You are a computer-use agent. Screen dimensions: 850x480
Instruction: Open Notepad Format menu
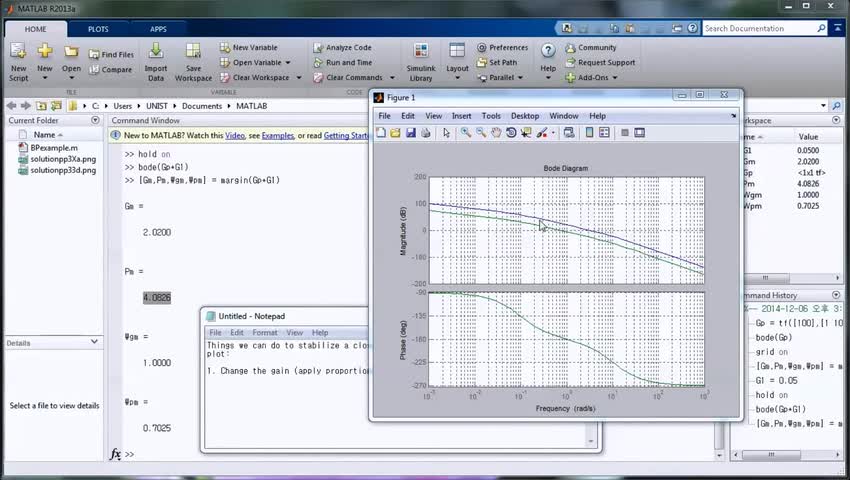265,332
